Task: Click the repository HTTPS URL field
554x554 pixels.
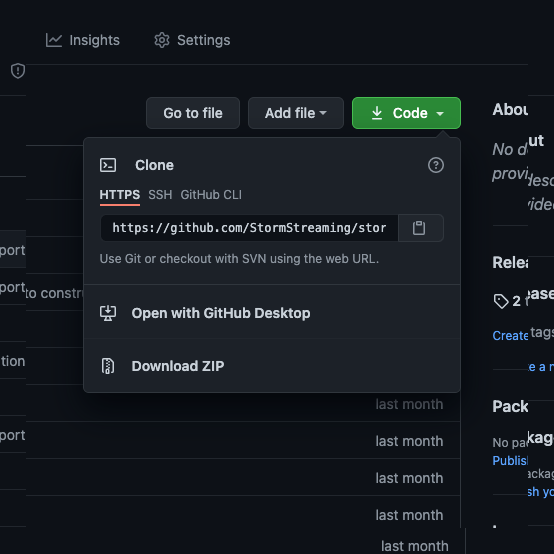Action: tap(249, 228)
